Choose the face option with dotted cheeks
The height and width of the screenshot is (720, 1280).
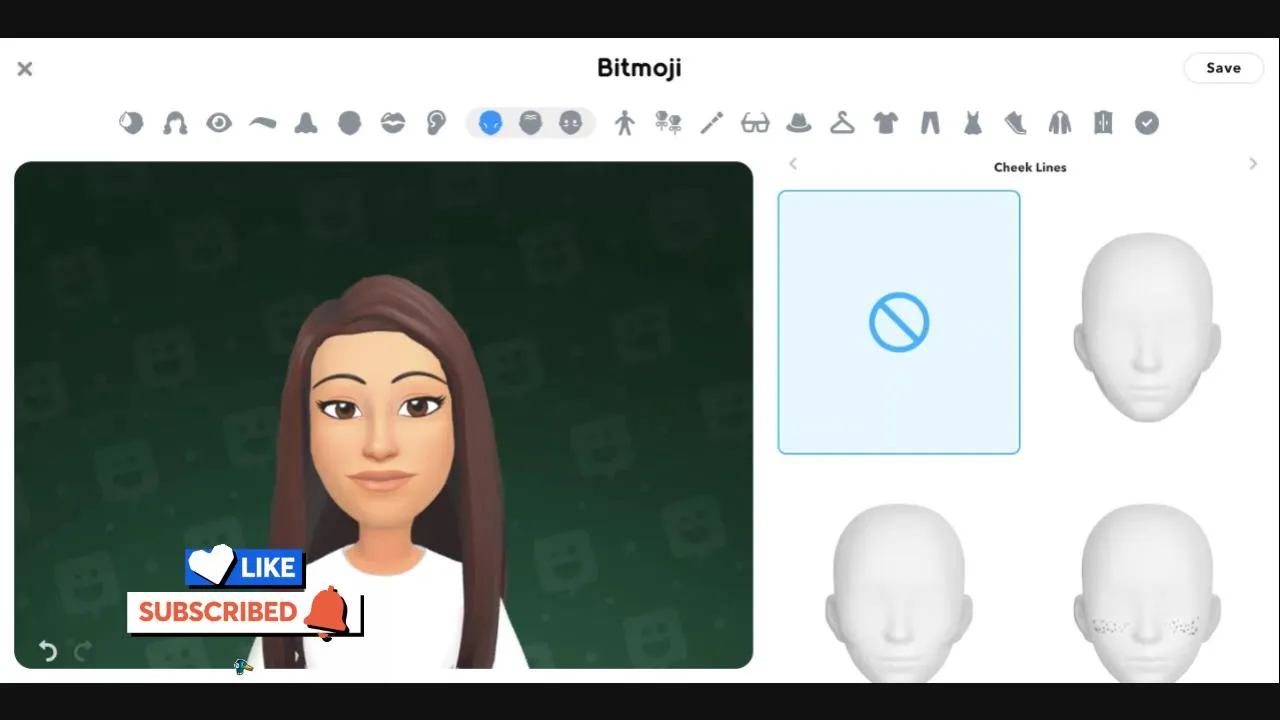coord(1147,592)
